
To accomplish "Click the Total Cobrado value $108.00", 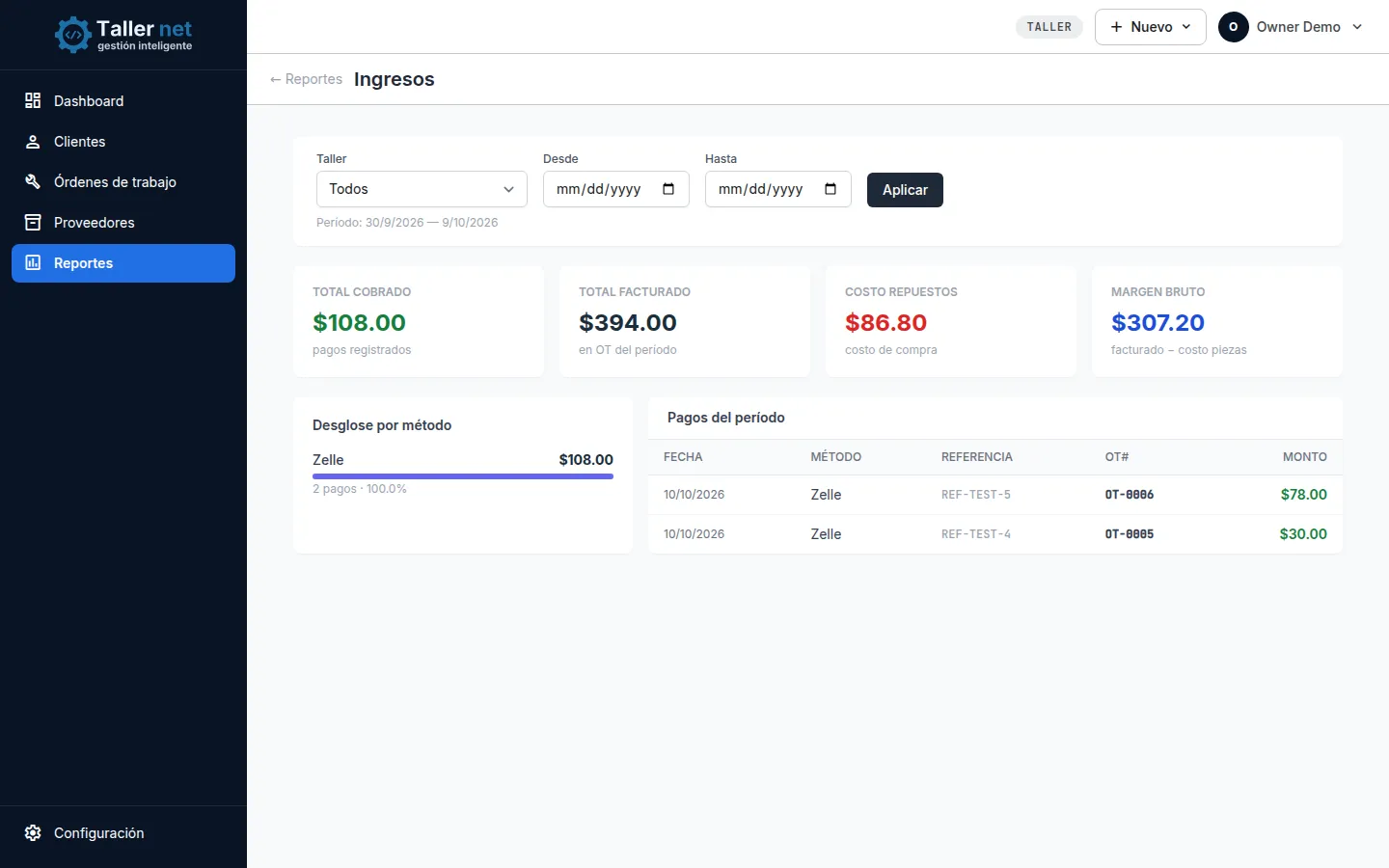I will (359, 322).
